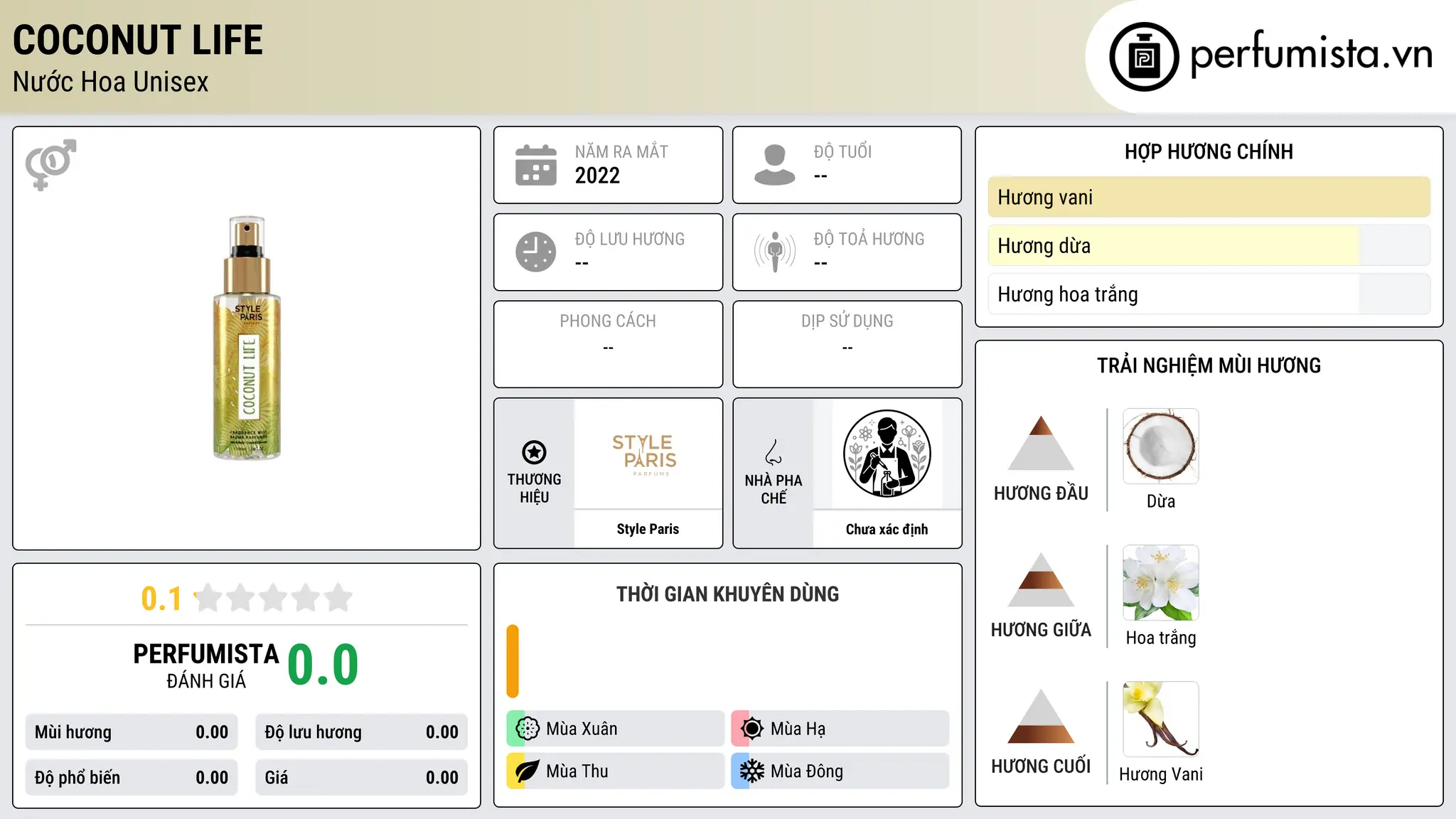Click the Độ phổ biến score row
The width and height of the screenshot is (1456, 819).
tap(132, 778)
